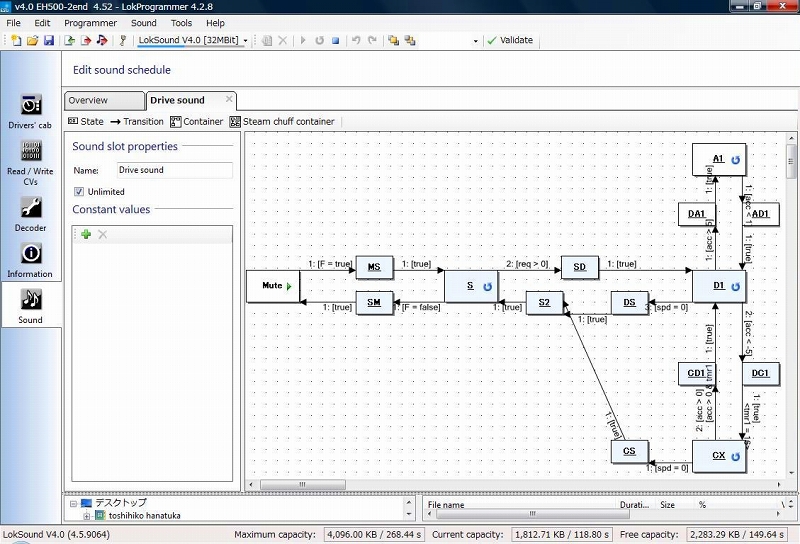The height and width of the screenshot is (544, 800).
Task: Select the Transition tool
Action: [x=137, y=121]
